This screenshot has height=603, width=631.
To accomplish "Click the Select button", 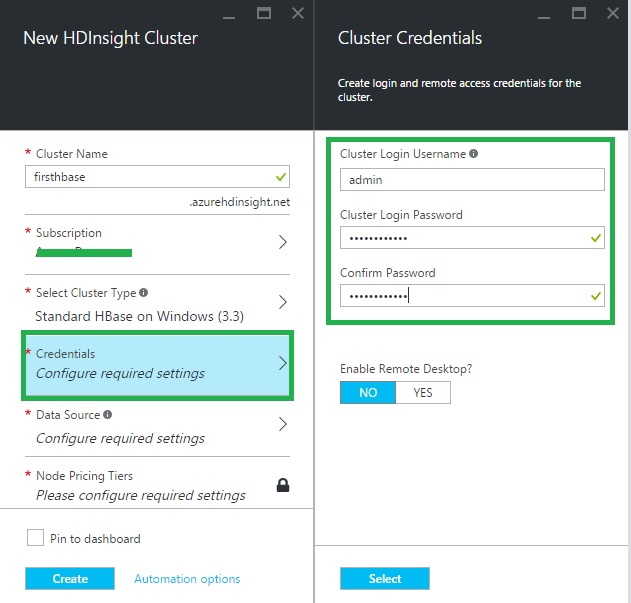I will coord(384,578).
